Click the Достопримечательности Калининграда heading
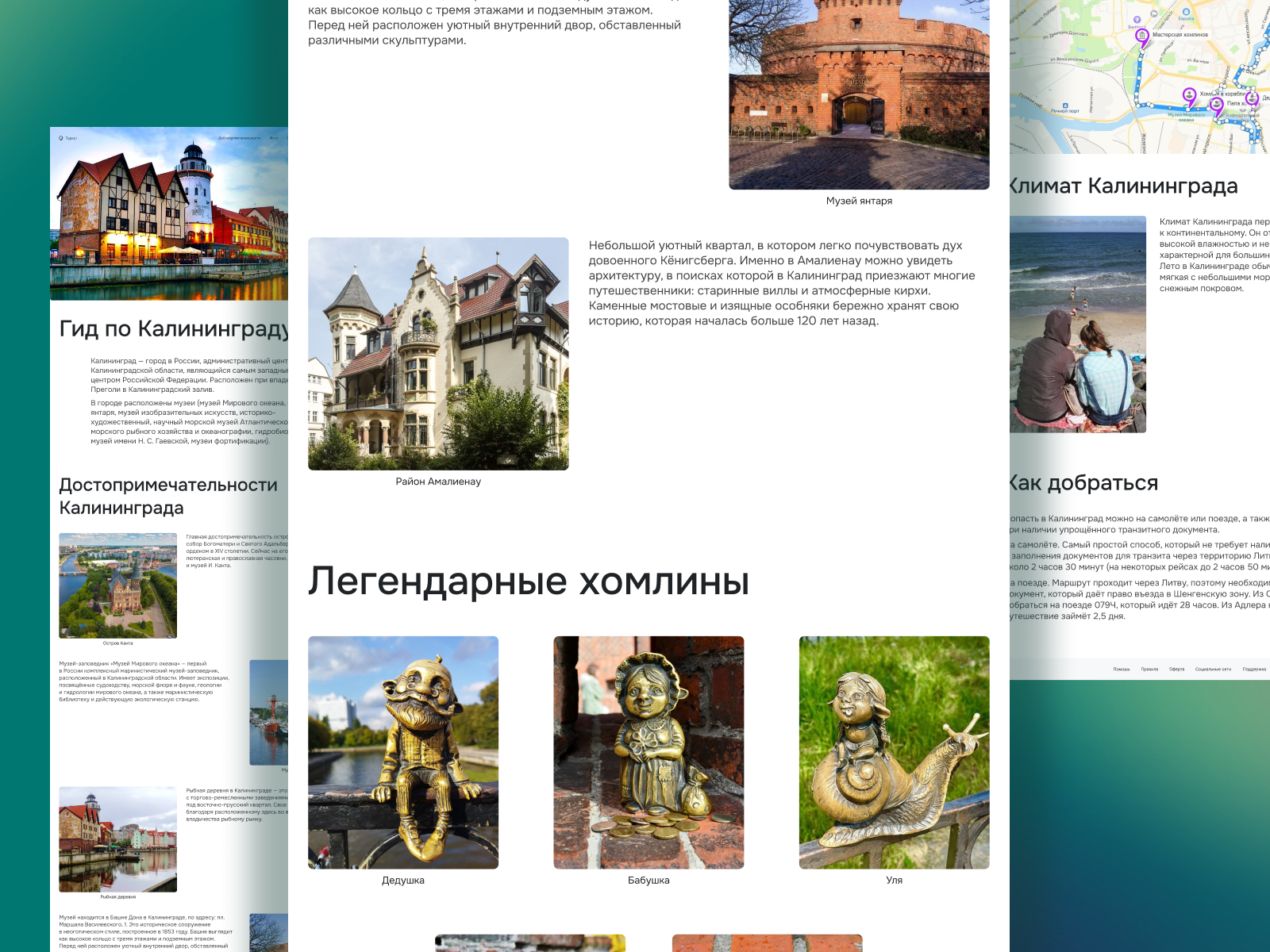This screenshot has height=952, width=1270. coord(168,496)
